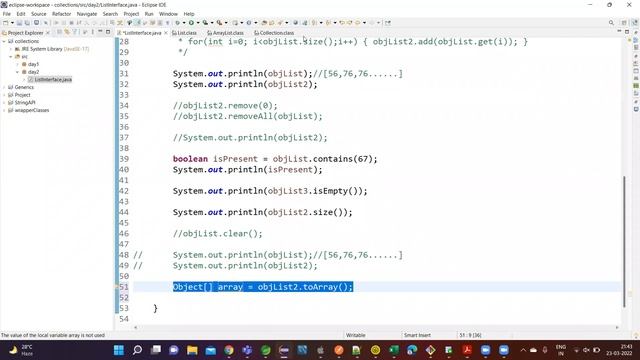The image size is (640, 360).
Task: Click the New file toolbar icon
Action: (x=6, y=23)
